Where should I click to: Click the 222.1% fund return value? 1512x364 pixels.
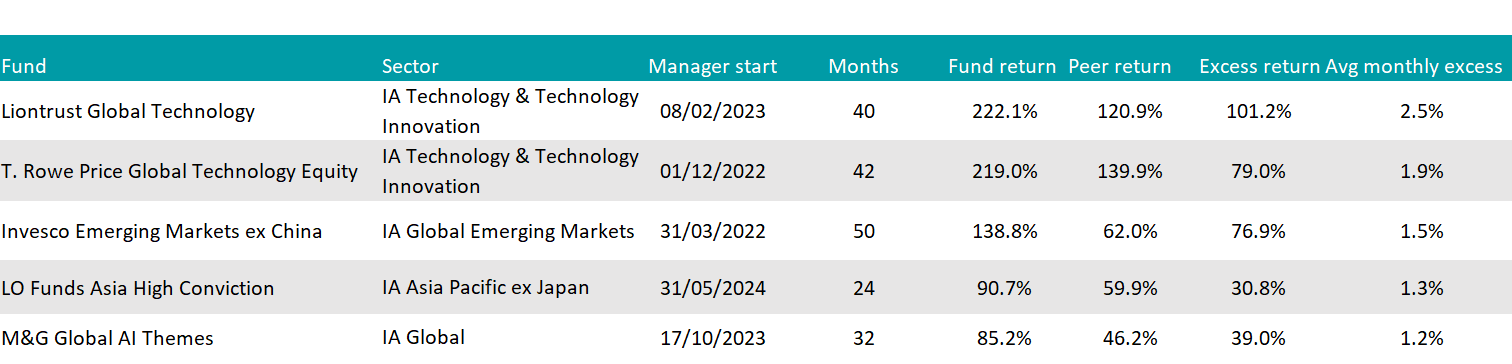1004,111
